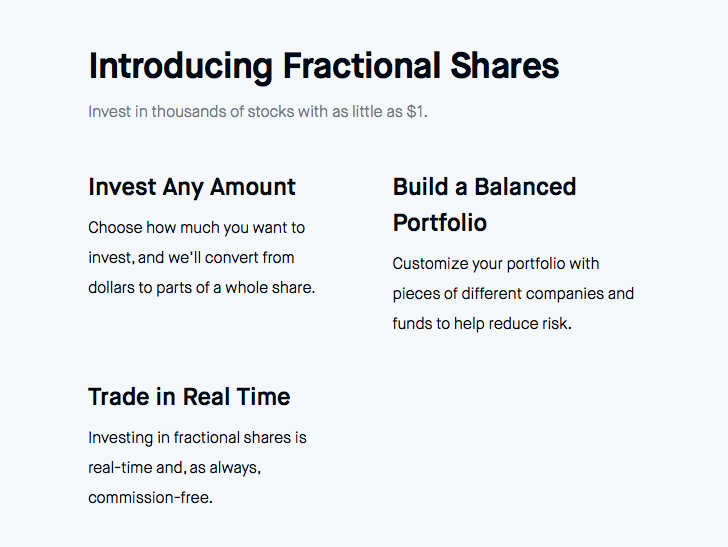Click the paragraph starting Customize your portfolio
This screenshot has height=547, width=728.
(x=513, y=293)
